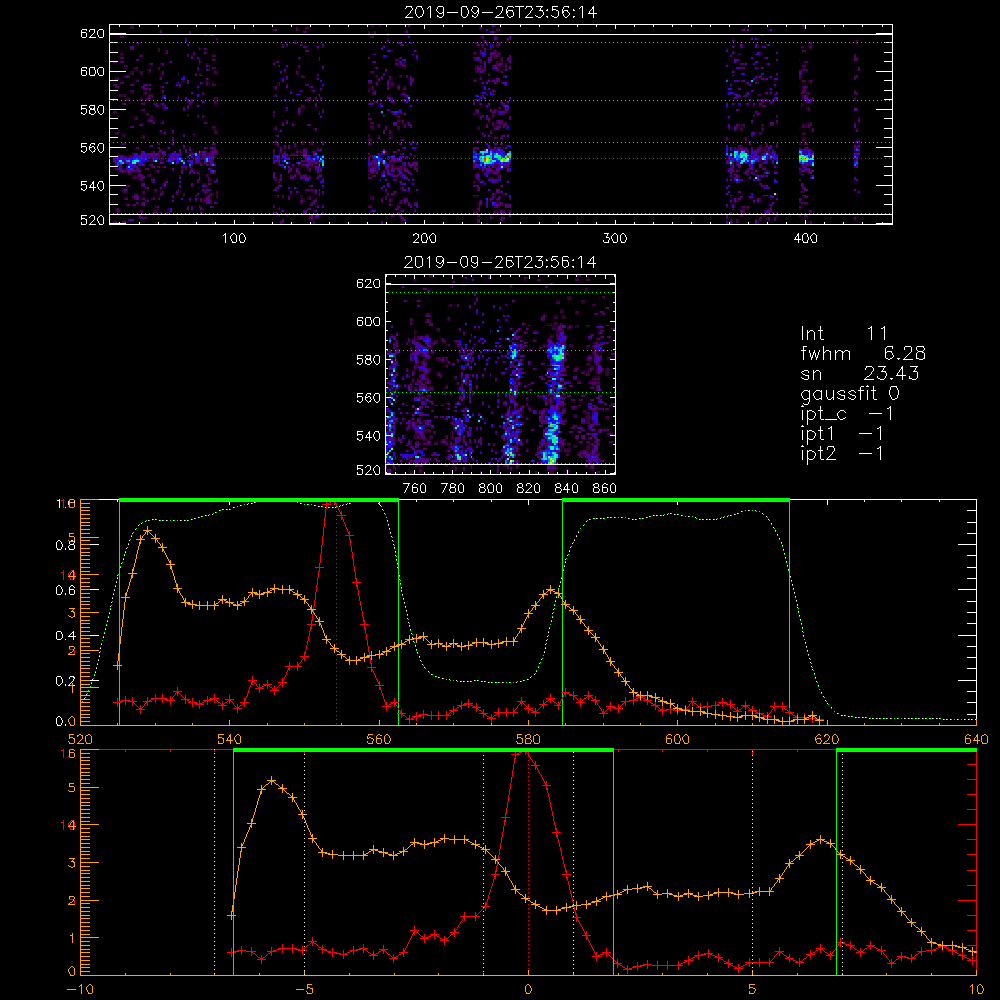Click x-axis label 5 of bottom plot

(x=753, y=989)
